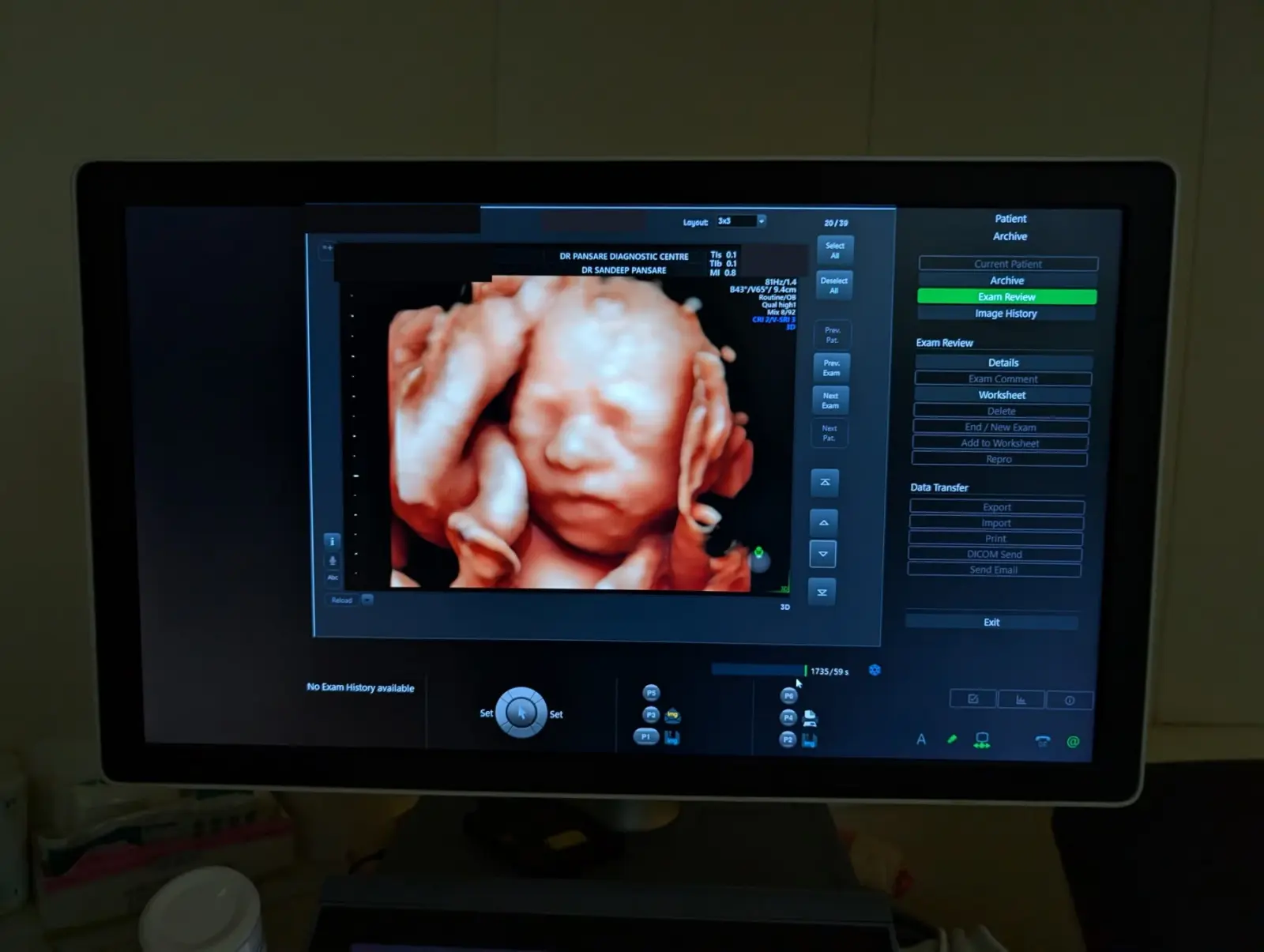Click the save disk icon next to P2
The image size is (1264, 952).
pos(809,740)
